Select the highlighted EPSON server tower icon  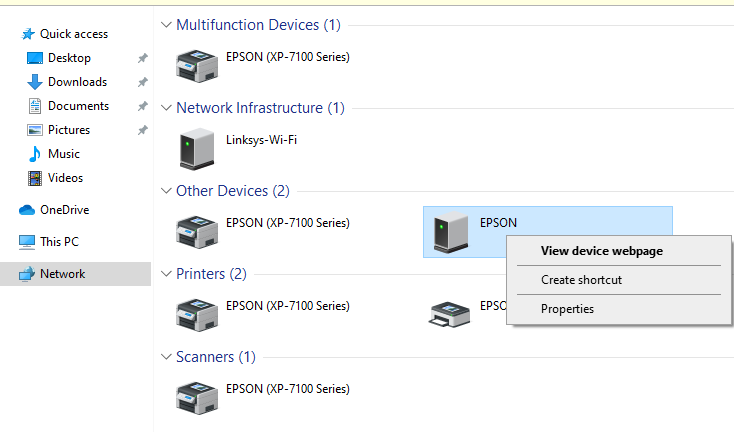(x=451, y=233)
